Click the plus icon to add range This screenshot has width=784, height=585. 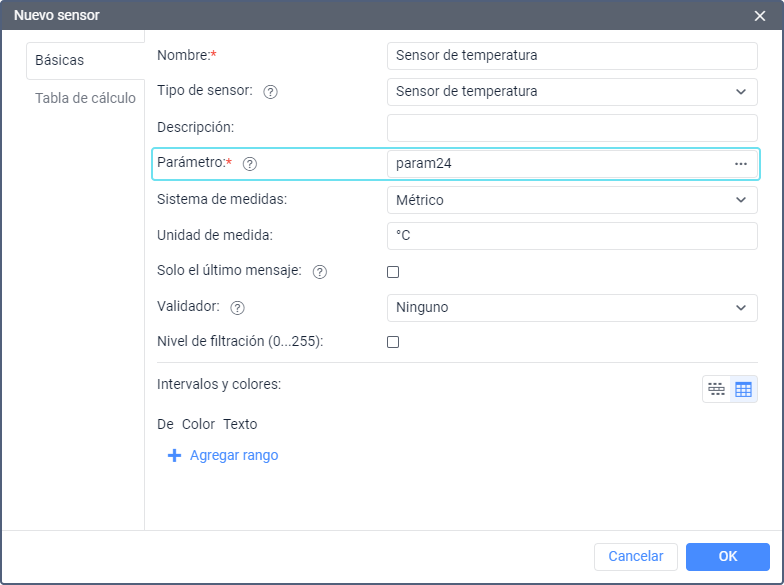(x=174, y=455)
